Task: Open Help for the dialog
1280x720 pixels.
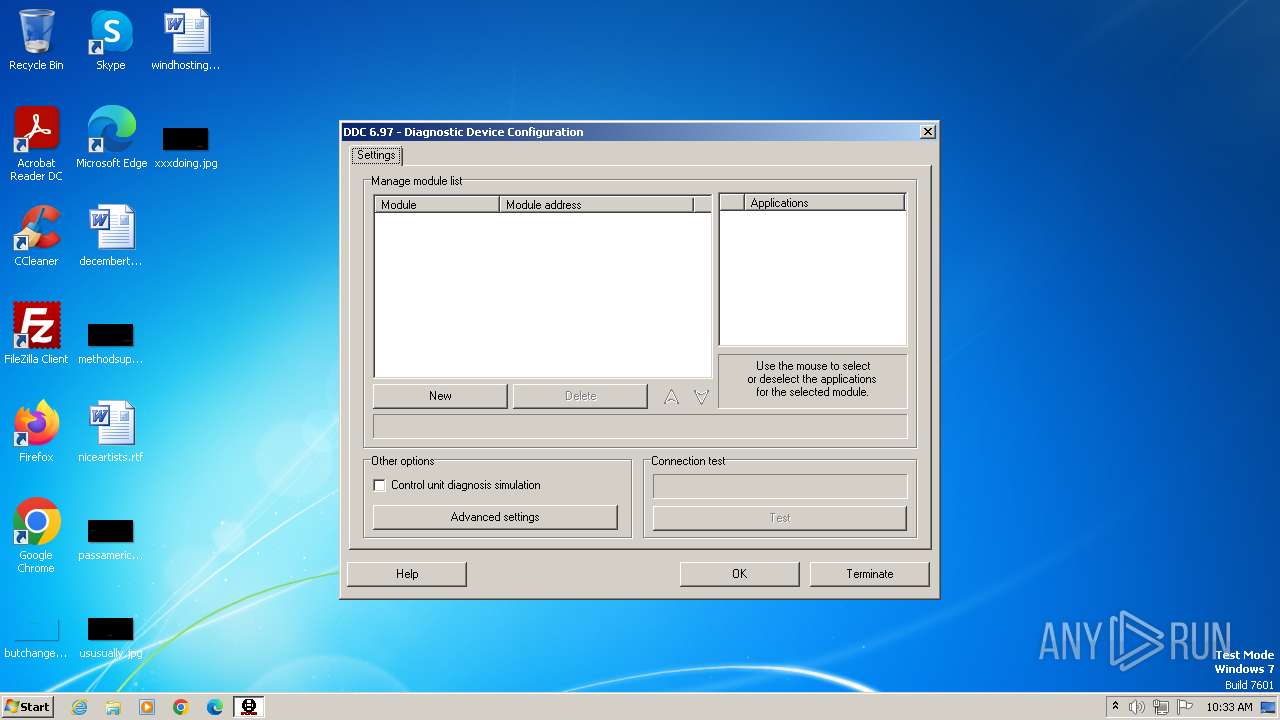Action: pyautogui.click(x=407, y=574)
